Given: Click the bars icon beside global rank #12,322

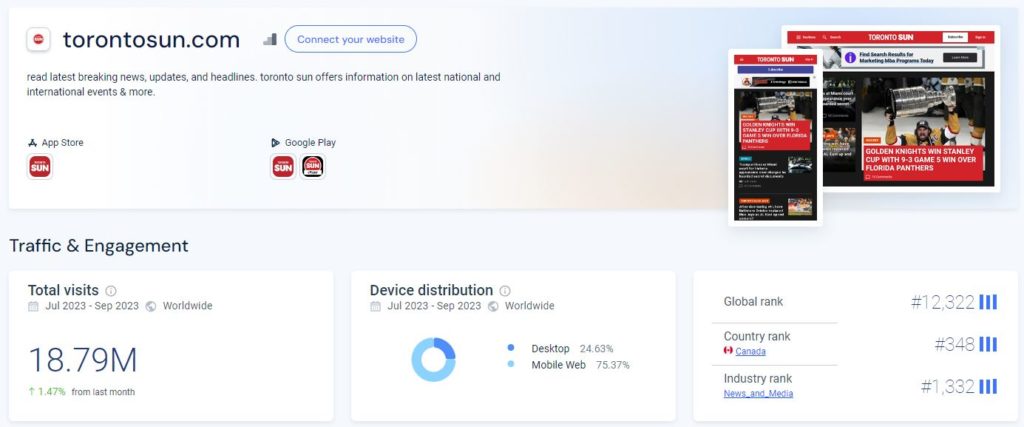Looking at the screenshot, I should coord(988,302).
